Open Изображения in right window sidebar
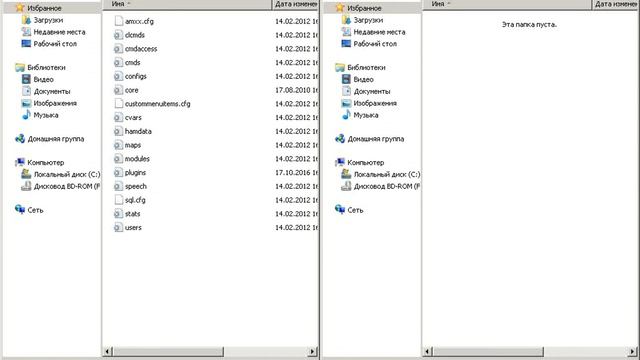The image size is (640, 360). coord(375,103)
